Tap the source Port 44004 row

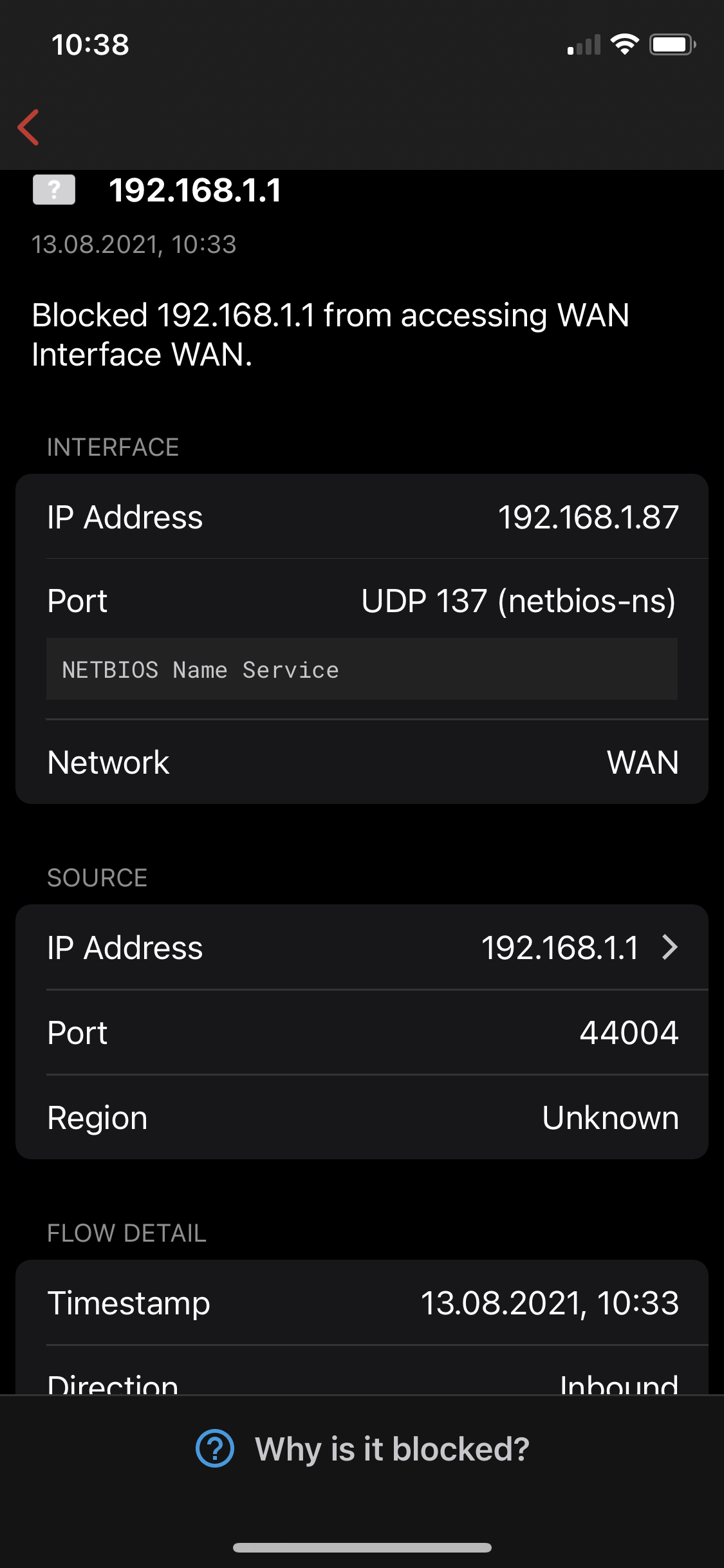(362, 1032)
